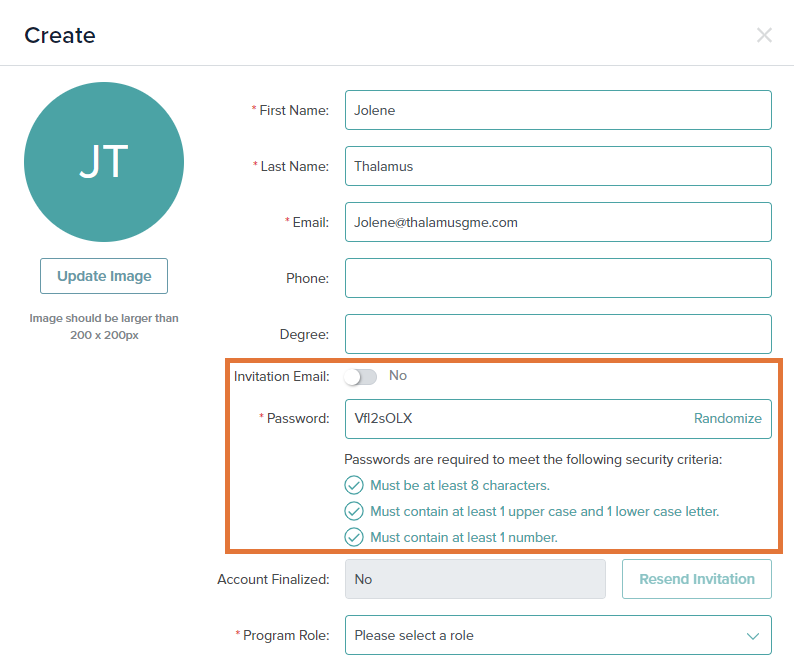
Task: Click 'Must contain at least 1 number.' text
Action: point(464,537)
